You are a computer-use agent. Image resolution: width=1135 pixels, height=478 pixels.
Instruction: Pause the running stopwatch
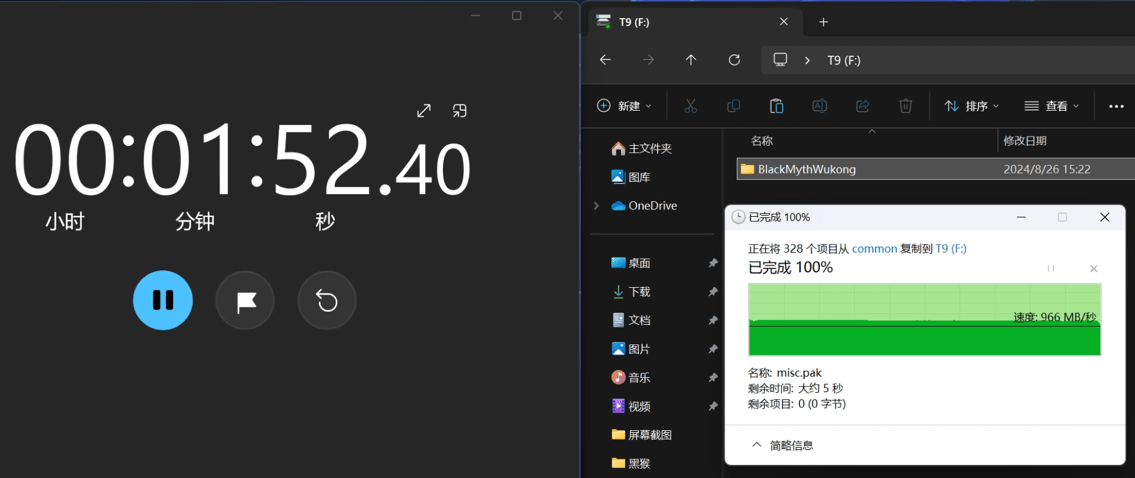coord(163,300)
